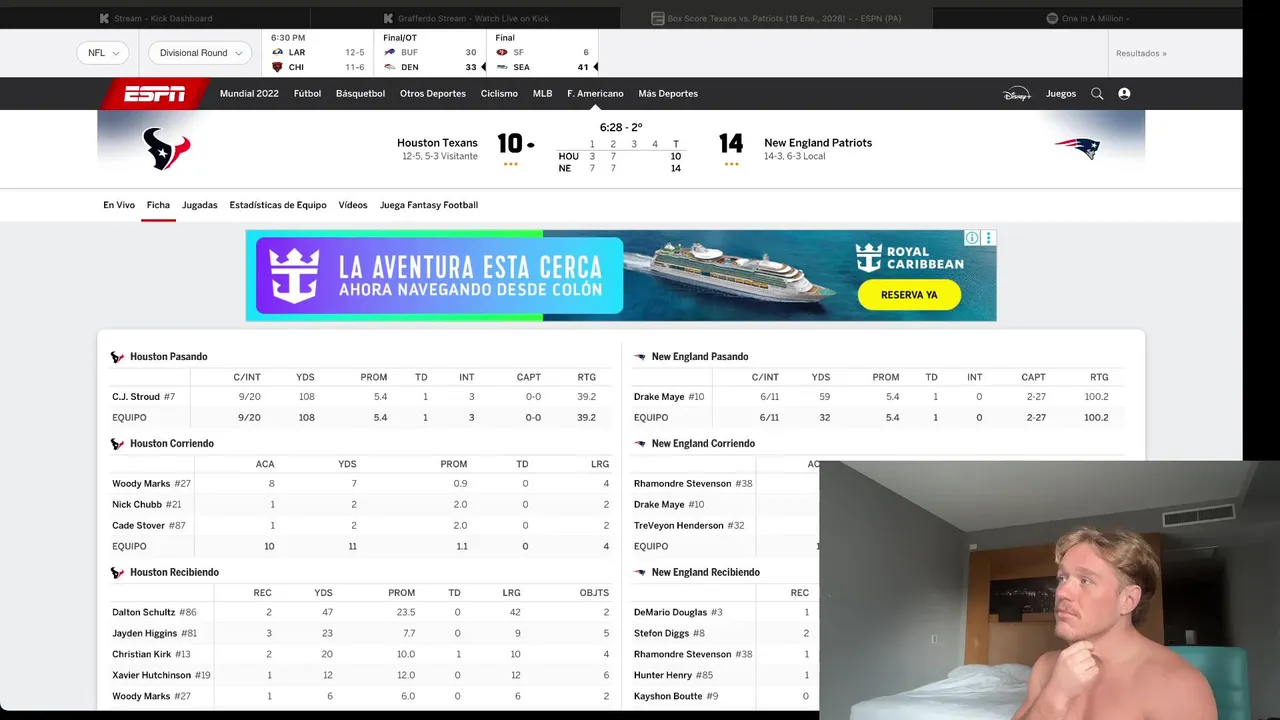This screenshot has width=1280, height=720.
Task: Open the F. Americano menu
Action: [x=595, y=94]
